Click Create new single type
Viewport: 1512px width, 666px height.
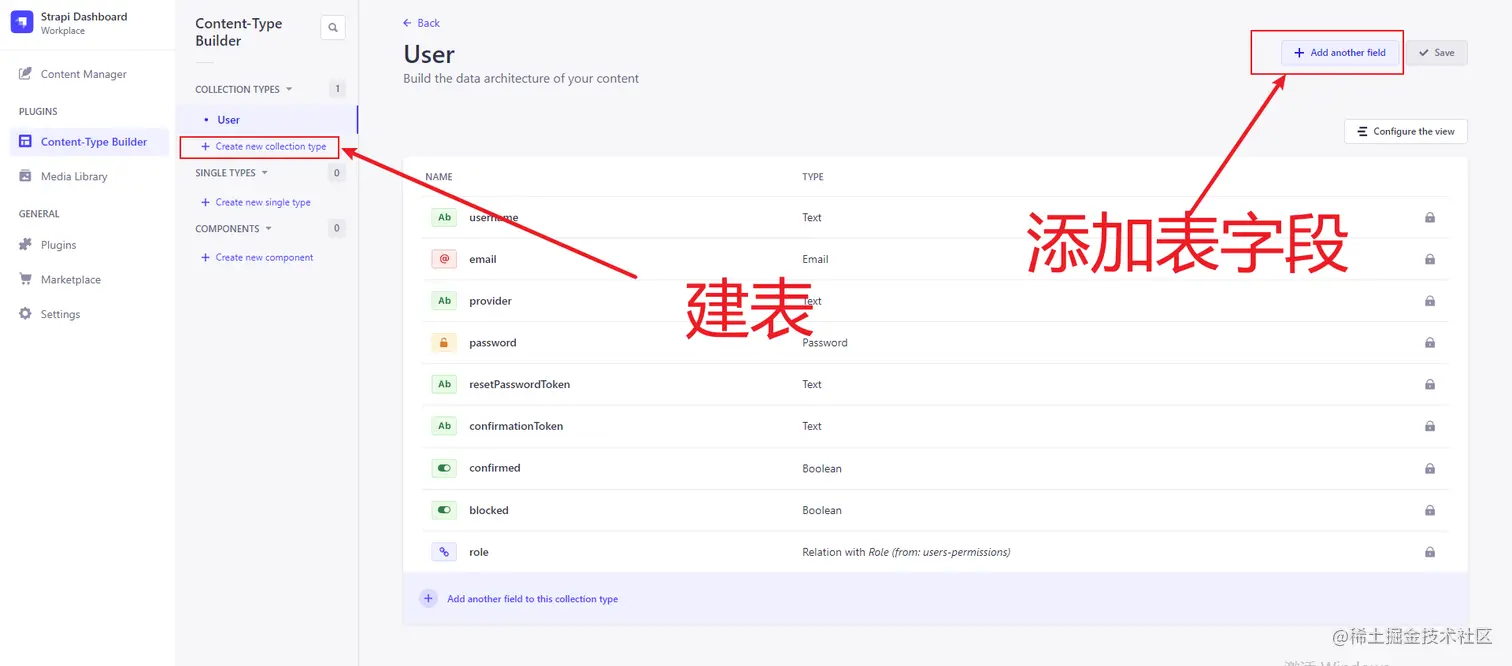coord(256,202)
